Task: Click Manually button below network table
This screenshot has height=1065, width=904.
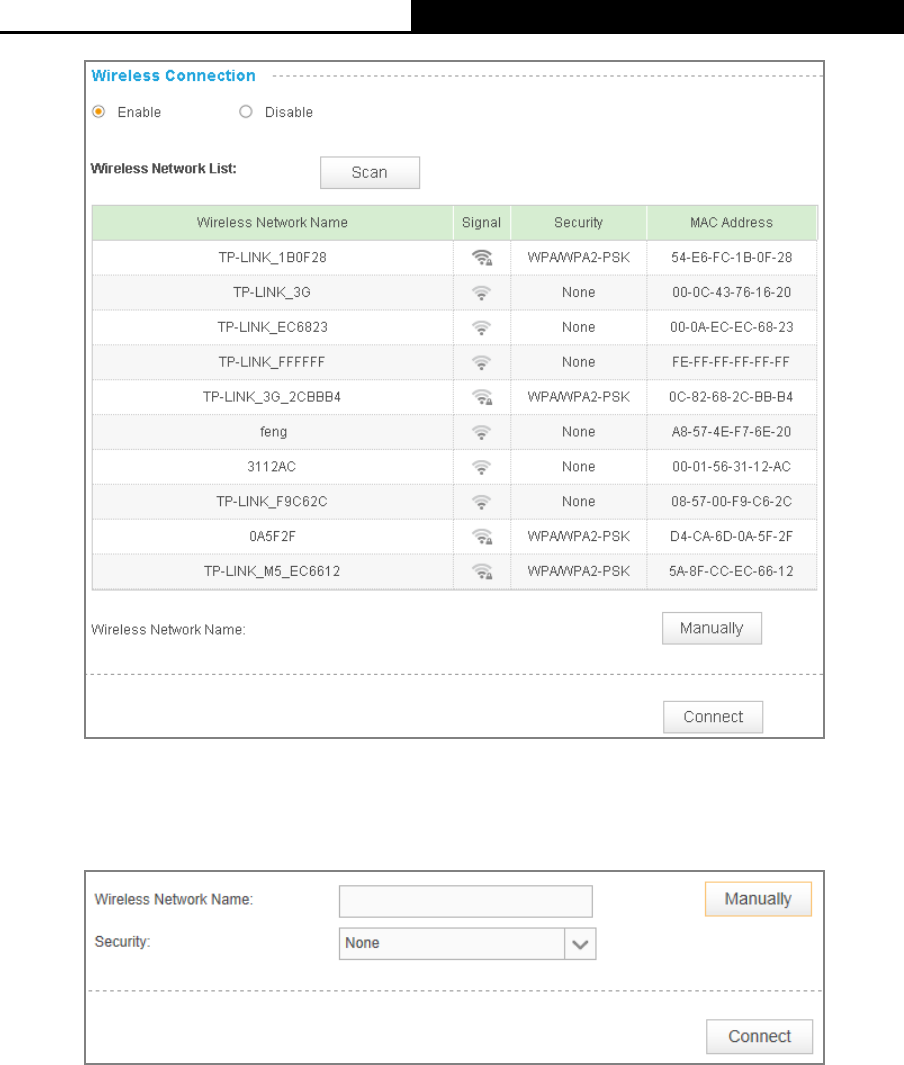Action: (x=712, y=628)
